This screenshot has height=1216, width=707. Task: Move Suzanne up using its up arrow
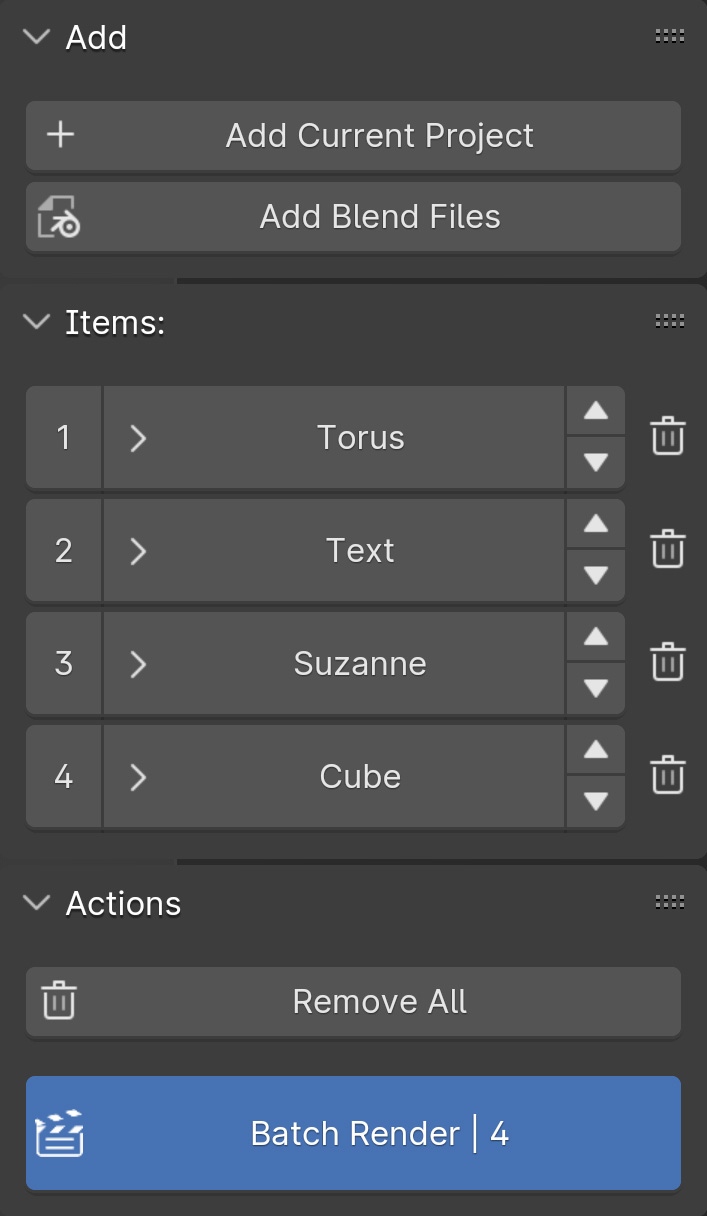coord(595,637)
